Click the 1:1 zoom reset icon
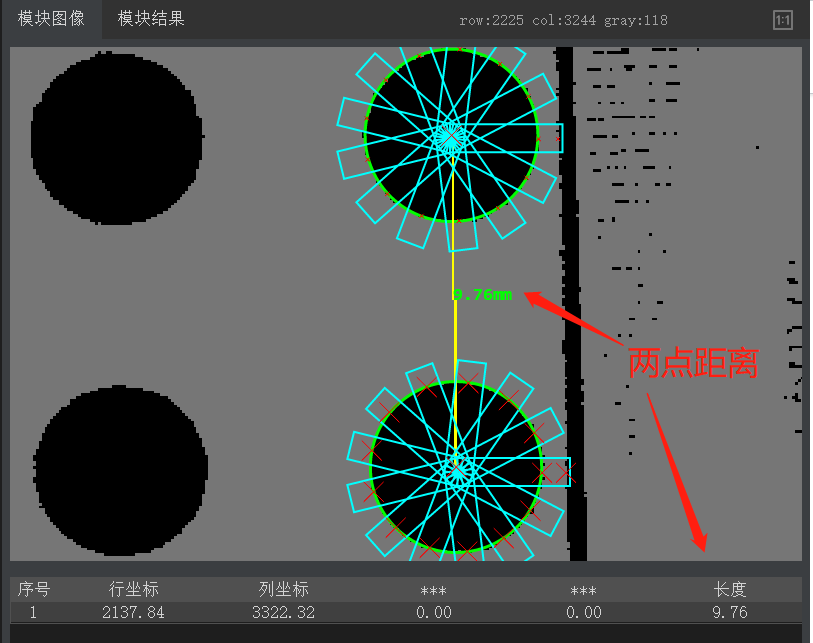 pyautogui.click(x=782, y=21)
